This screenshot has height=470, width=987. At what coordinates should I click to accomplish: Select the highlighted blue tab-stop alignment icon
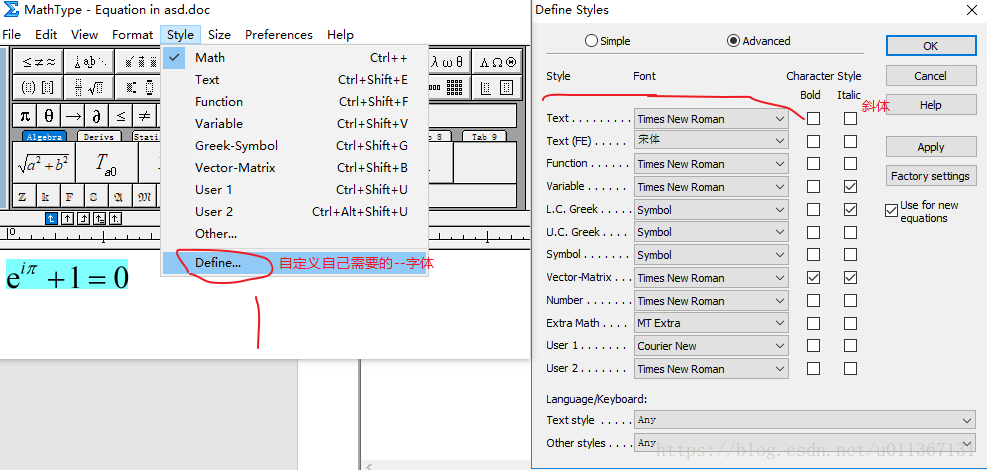pos(52,219)
